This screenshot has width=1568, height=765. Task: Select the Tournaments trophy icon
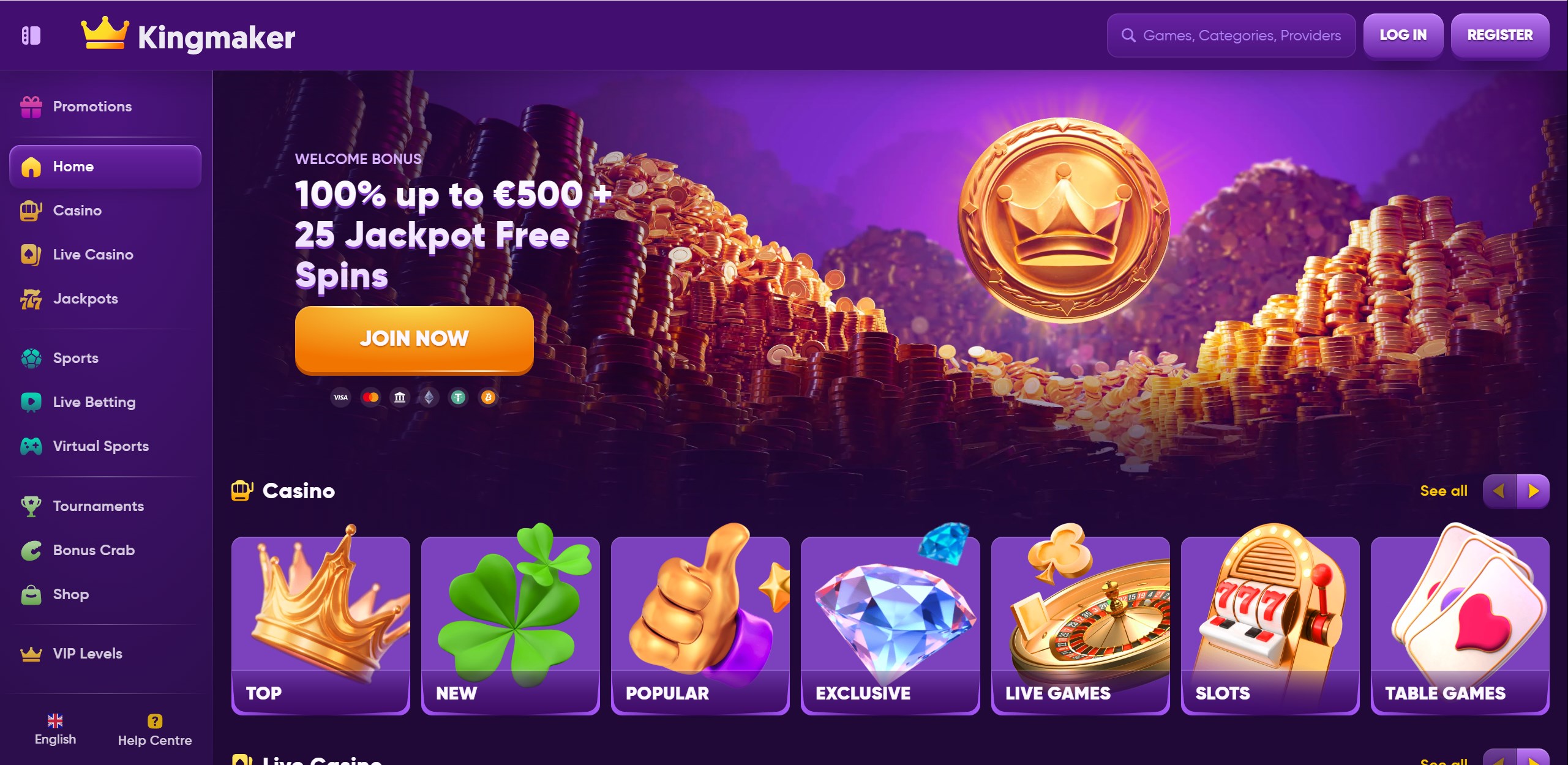point(31,506)
